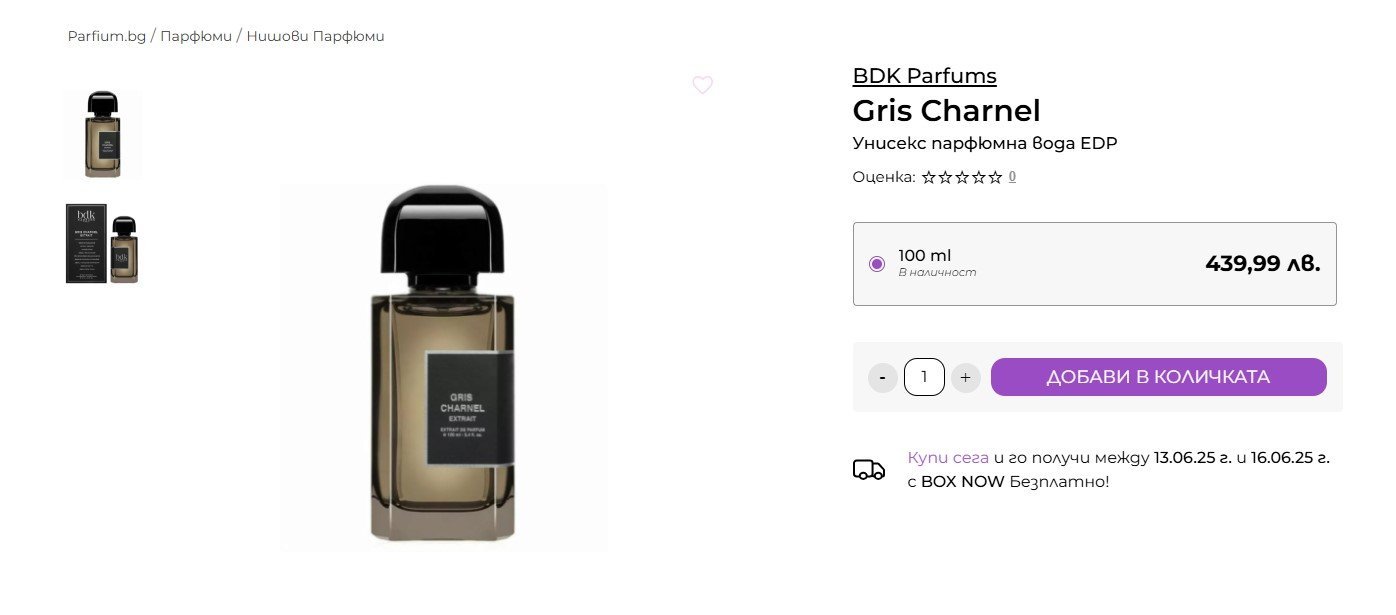Screen dimensions: 1396x615
Task: Click the quantity input field
Action: click(924, 377)
